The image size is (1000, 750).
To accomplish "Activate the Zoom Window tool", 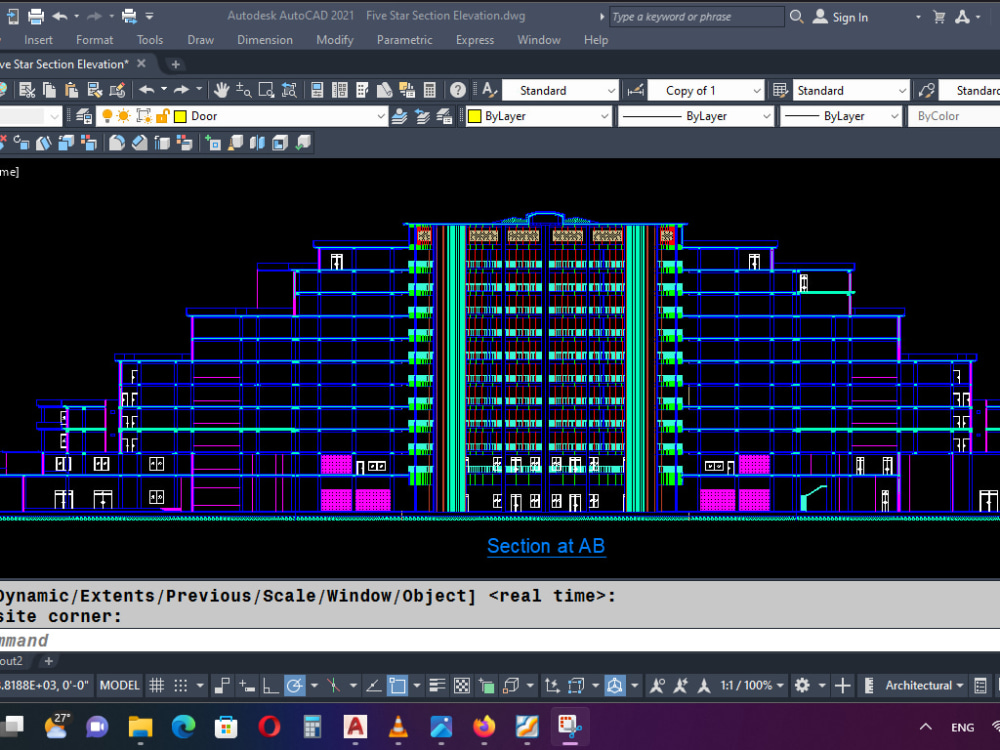I will coord(266,90).
